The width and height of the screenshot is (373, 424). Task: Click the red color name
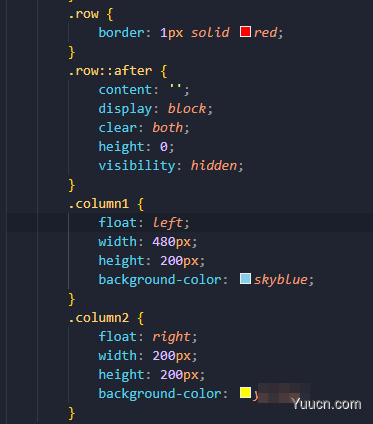click(x=265, y=33)
